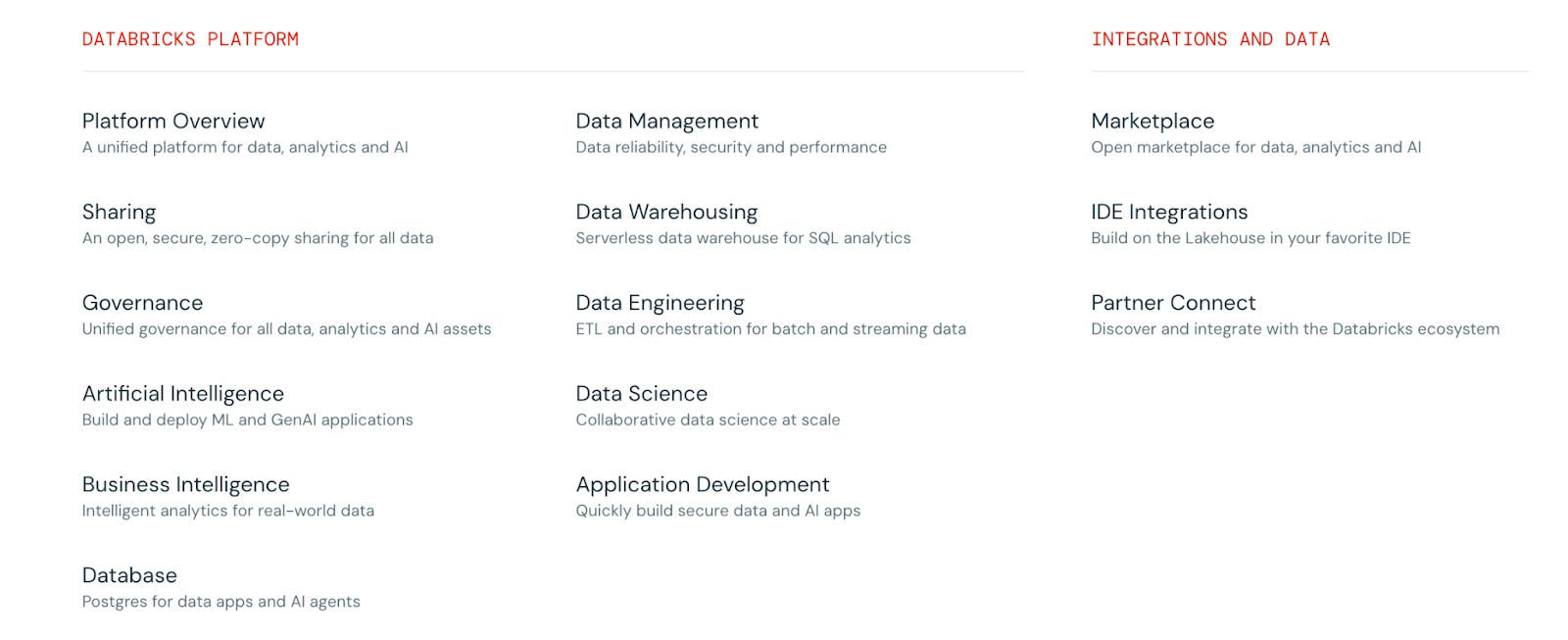Click the Databricks Platform section heading
This screenshot has height=640, width=1568.
click(190, 39)
